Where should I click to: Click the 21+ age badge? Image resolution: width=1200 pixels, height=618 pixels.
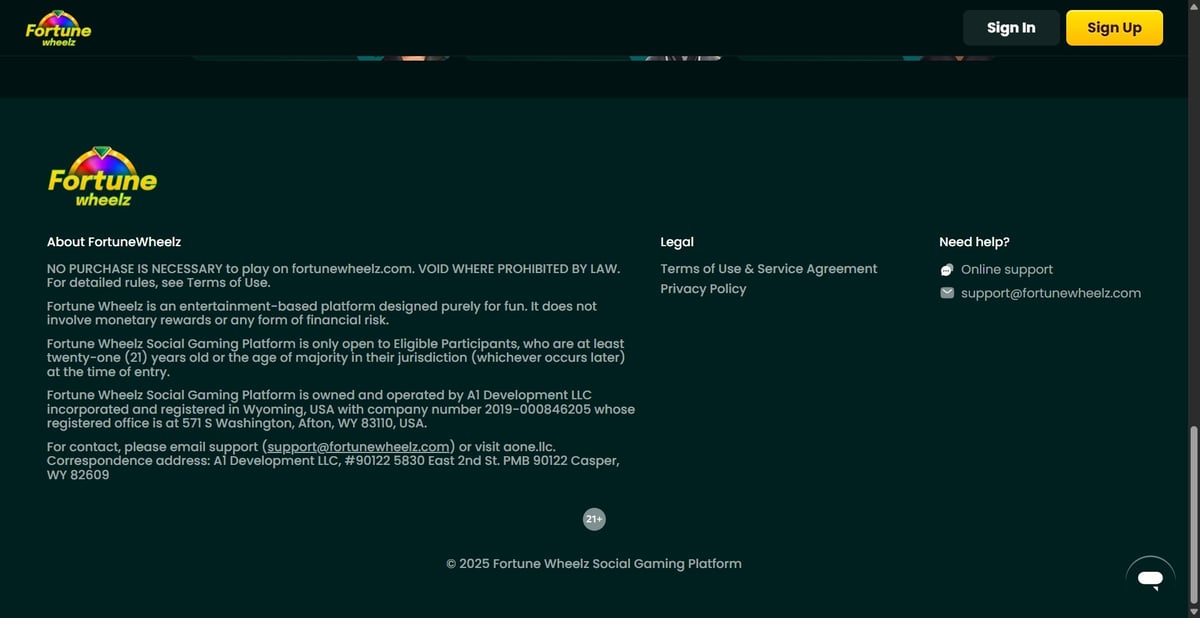[594, 519]
